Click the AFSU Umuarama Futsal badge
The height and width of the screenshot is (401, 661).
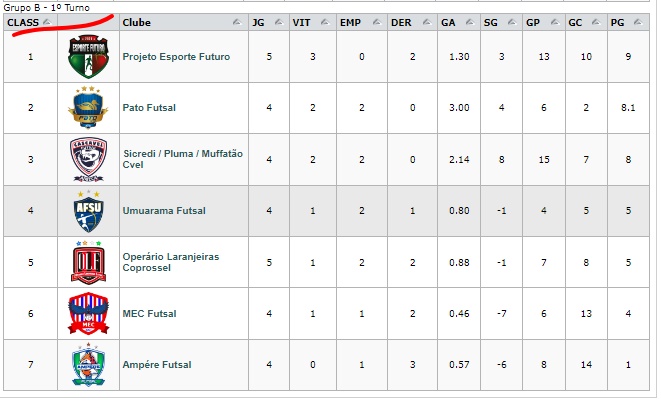(89, 210)
